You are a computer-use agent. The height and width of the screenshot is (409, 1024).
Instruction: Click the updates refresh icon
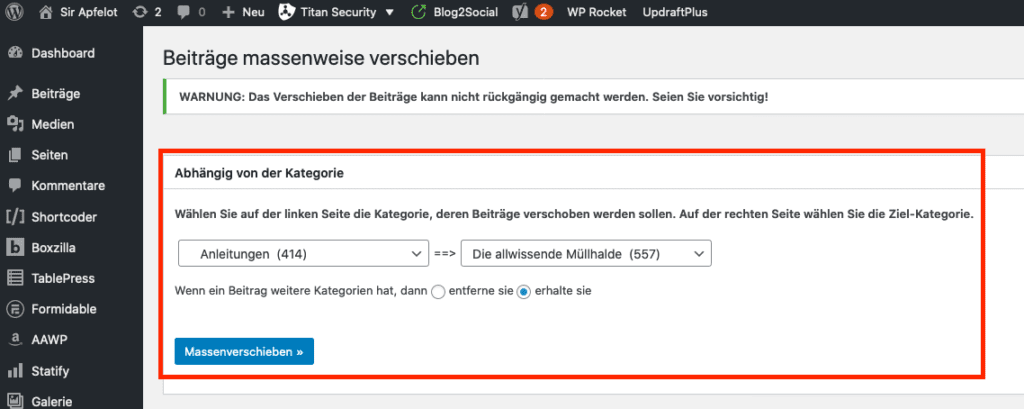click(x=139, y=12)
